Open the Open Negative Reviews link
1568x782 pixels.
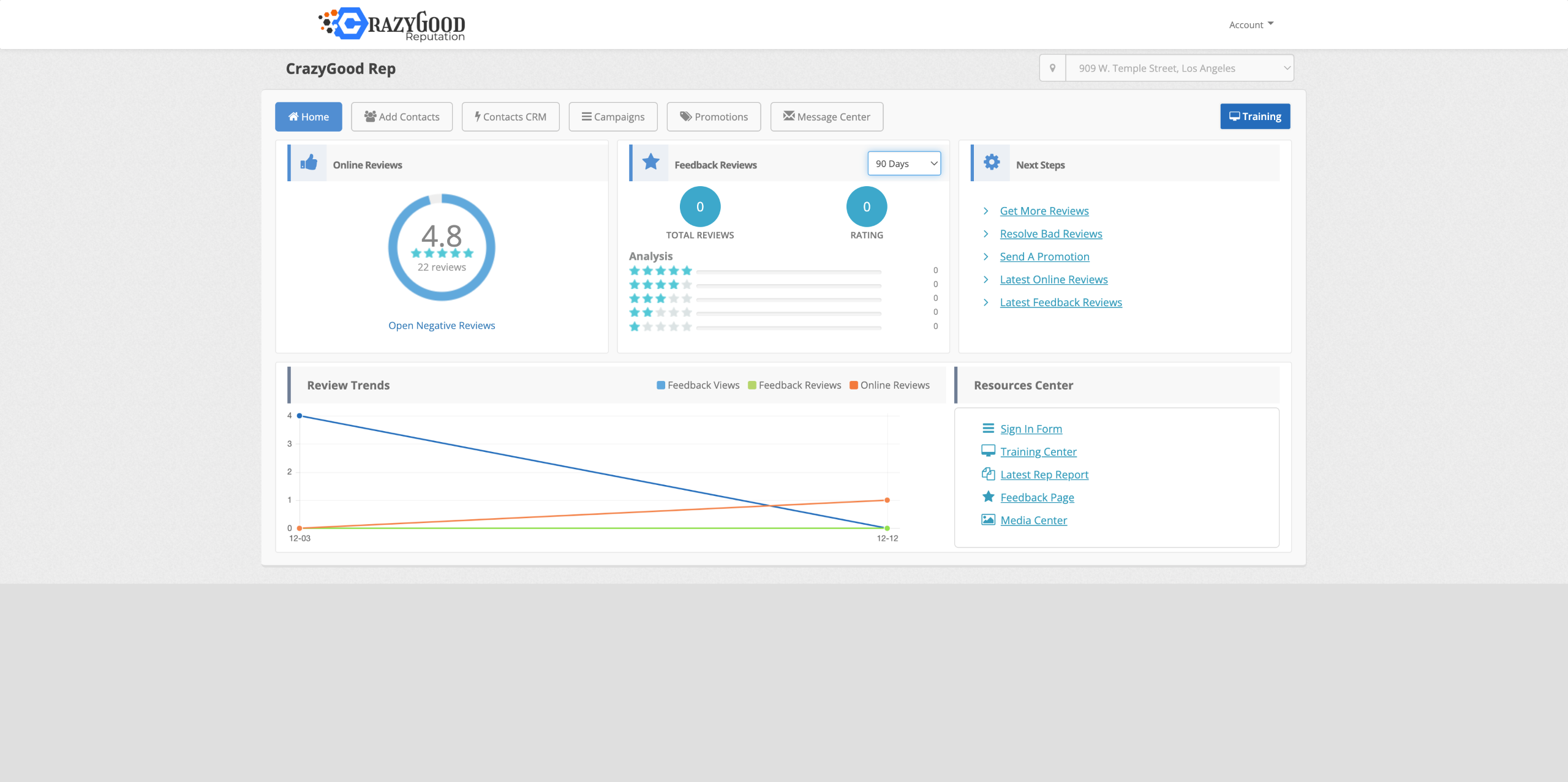click(442, 326)
